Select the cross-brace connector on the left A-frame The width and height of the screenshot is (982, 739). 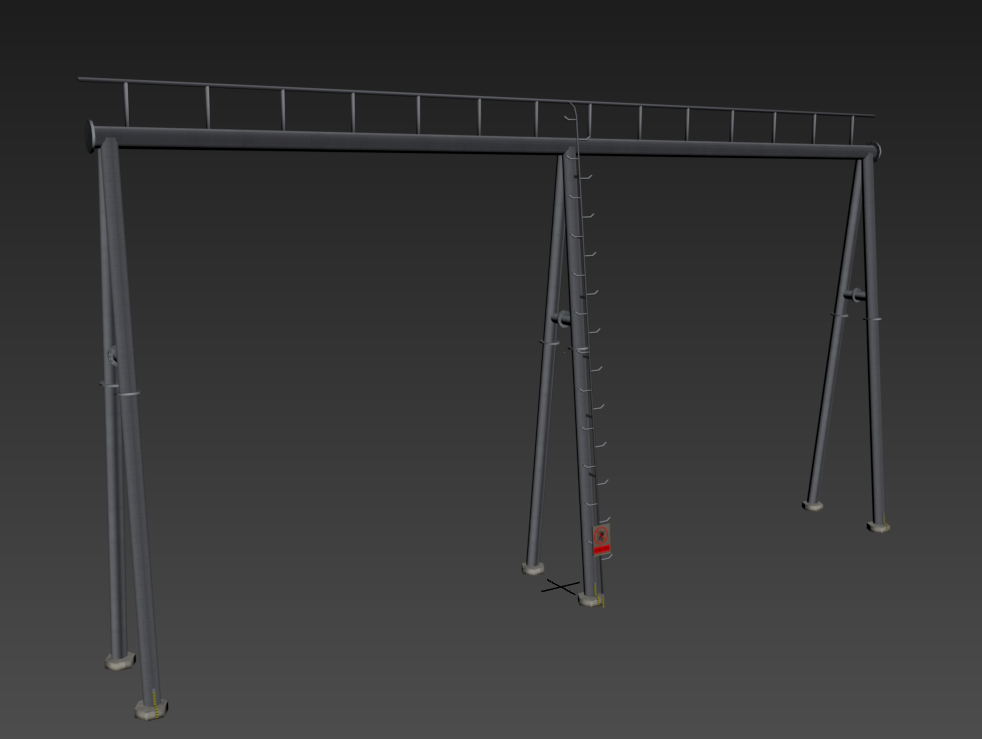112,355
